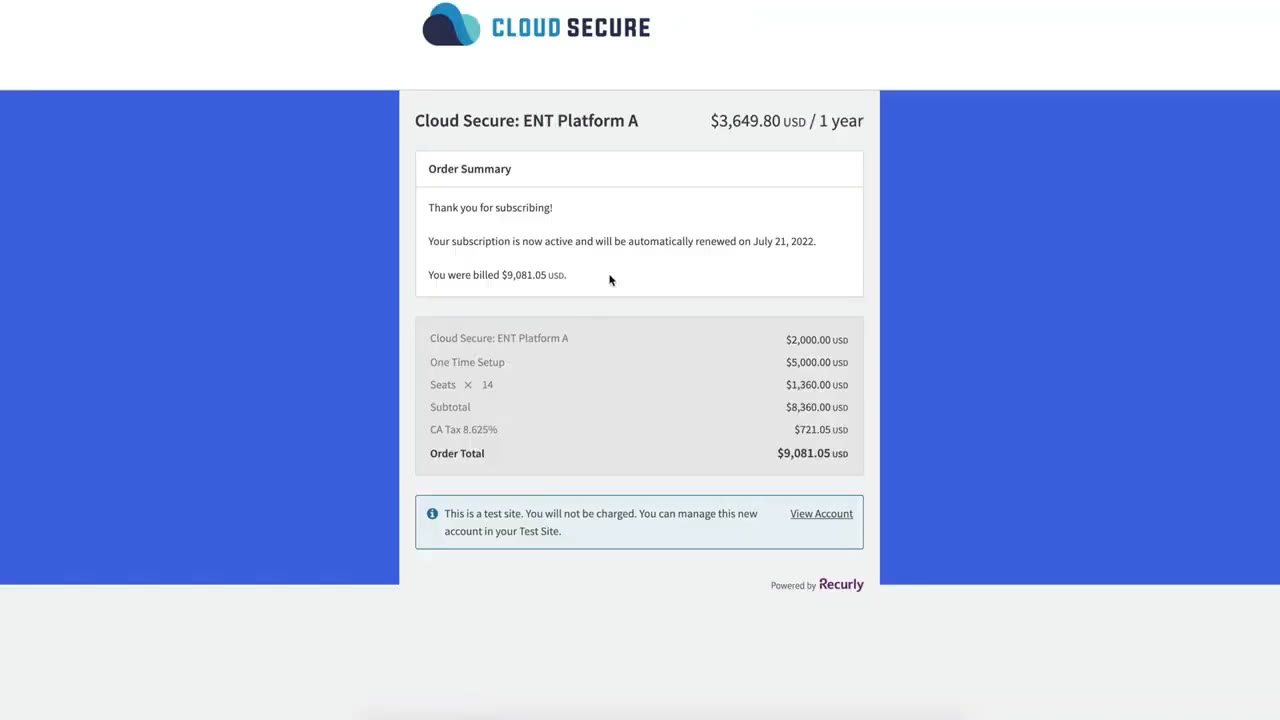Select the plan title Cloud Secure: ENT Platform A
Screen dimensions: 1280x720
point(526,121)
